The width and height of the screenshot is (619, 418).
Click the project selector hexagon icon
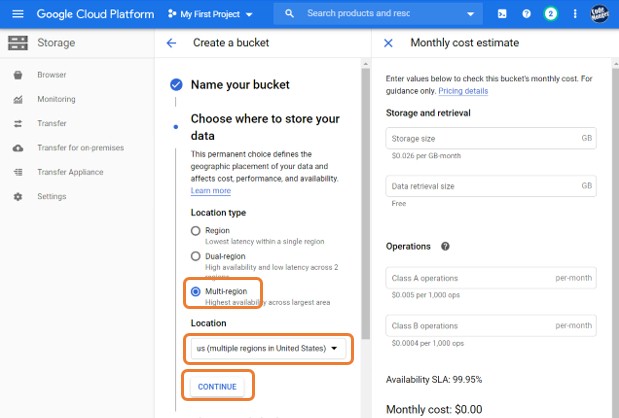[172, 14]
